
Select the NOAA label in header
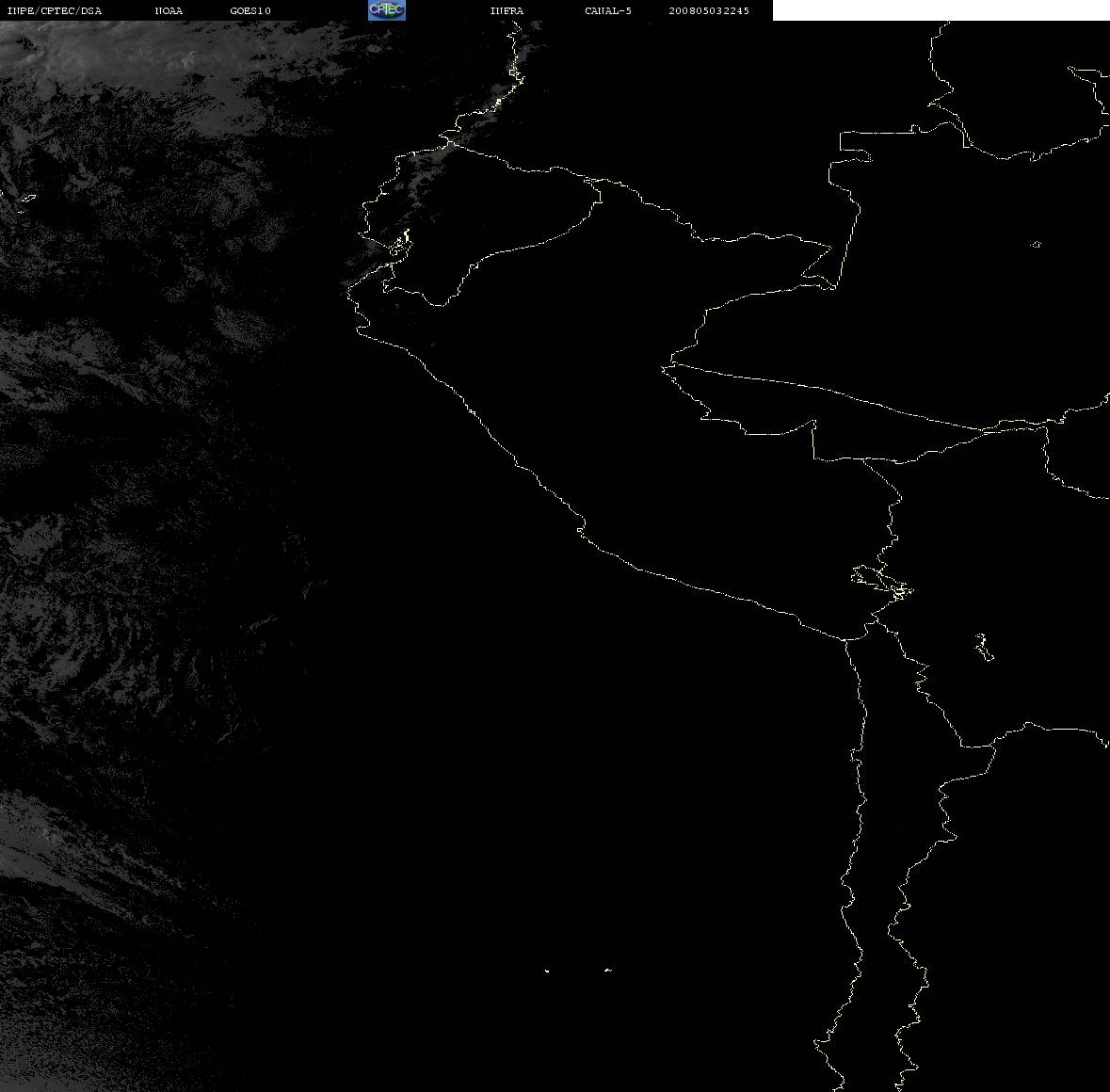point(169,10)
